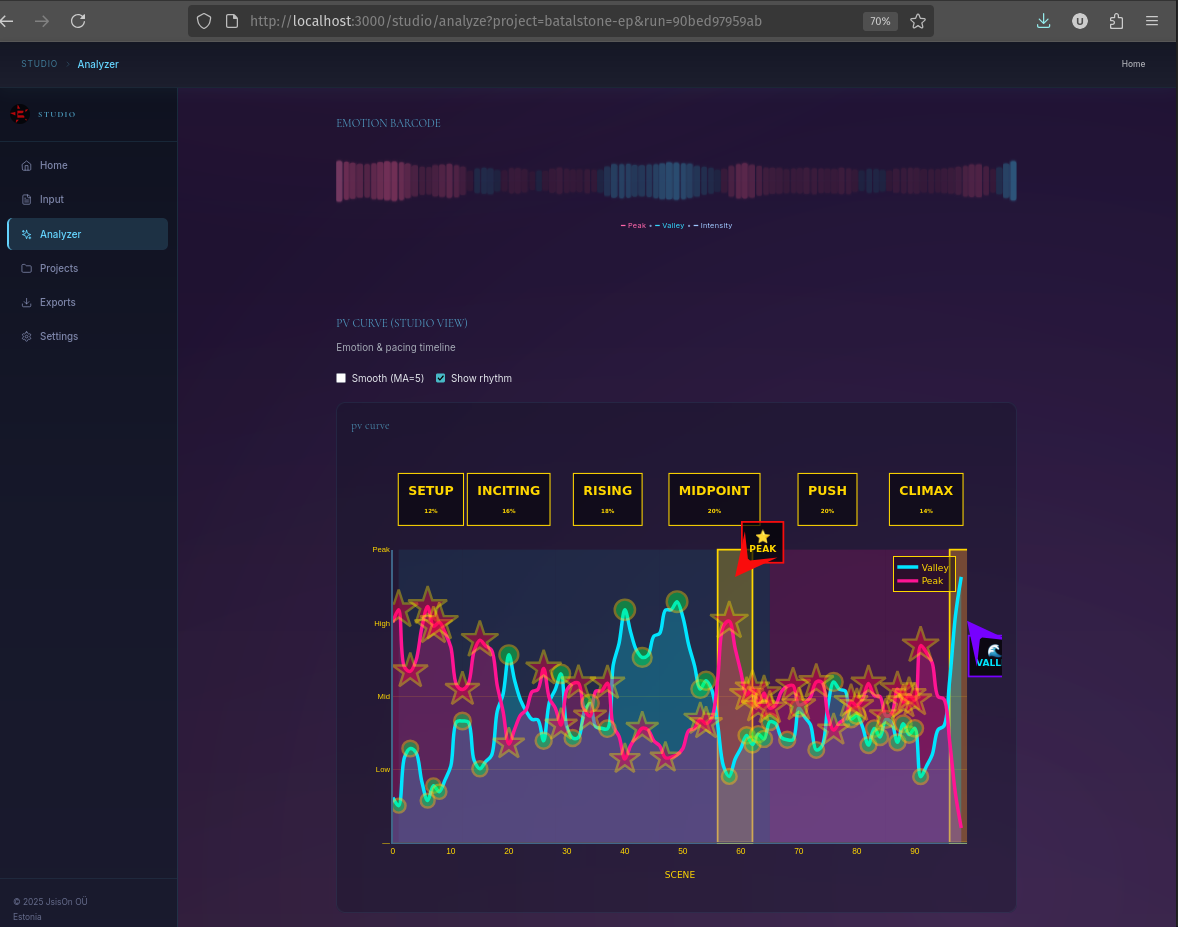Click the browser extensions puzzle icon

[1116, 20]
